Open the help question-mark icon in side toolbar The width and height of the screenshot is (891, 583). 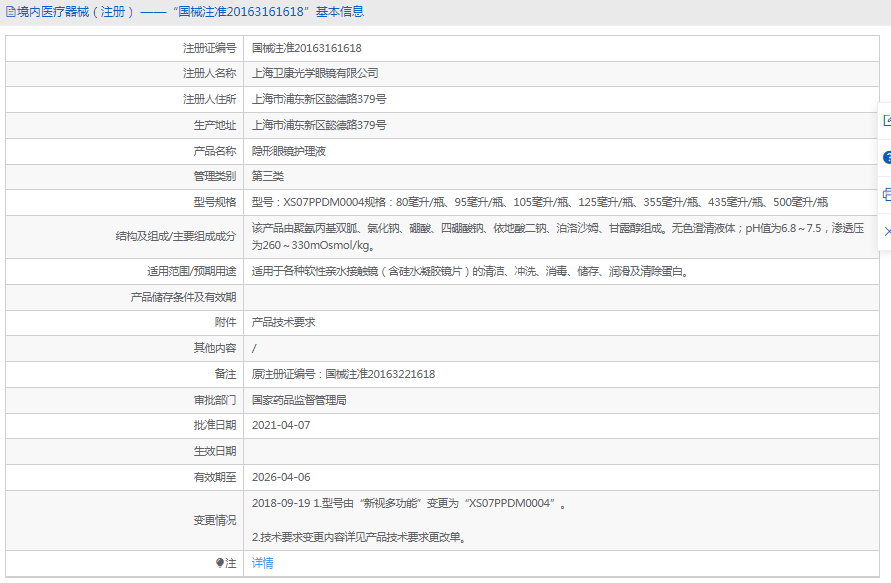point(887,157)
